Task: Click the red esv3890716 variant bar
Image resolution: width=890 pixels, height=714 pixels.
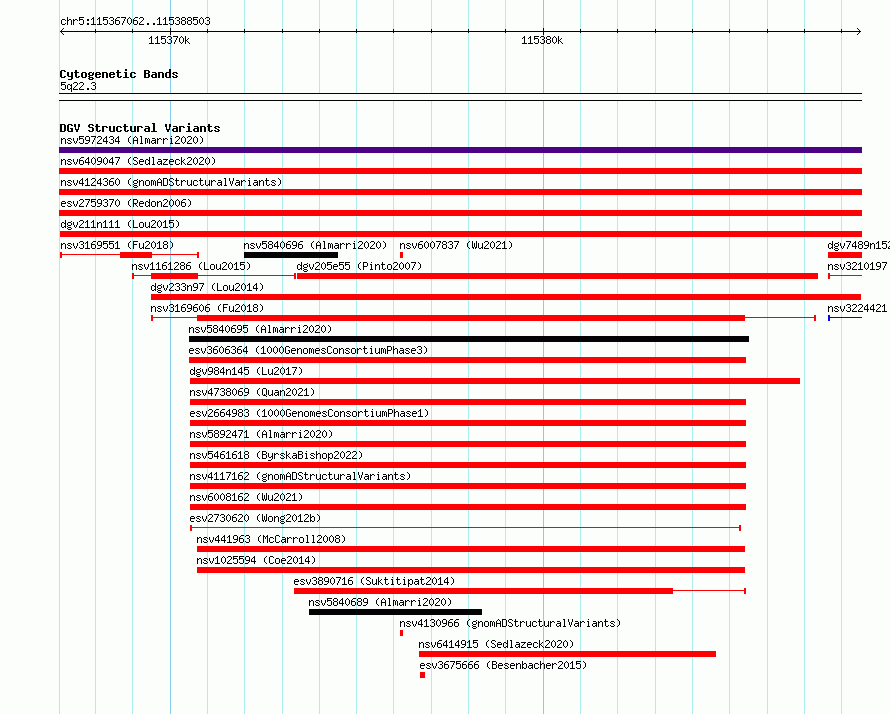Action: click(x=483, y=591)
